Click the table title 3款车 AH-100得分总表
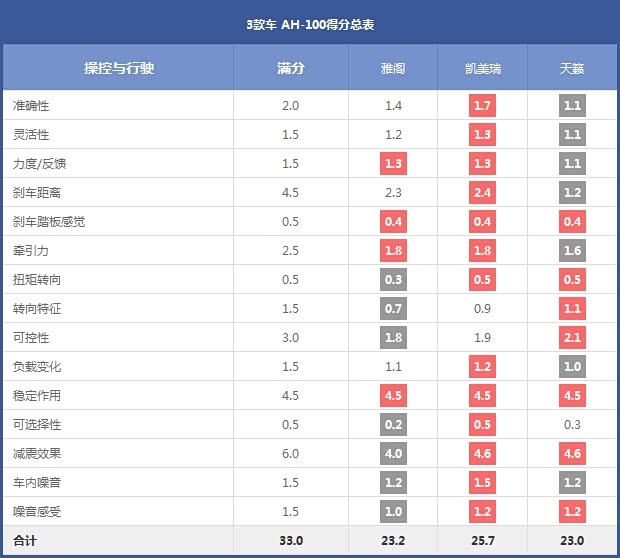 coord(310,22)
